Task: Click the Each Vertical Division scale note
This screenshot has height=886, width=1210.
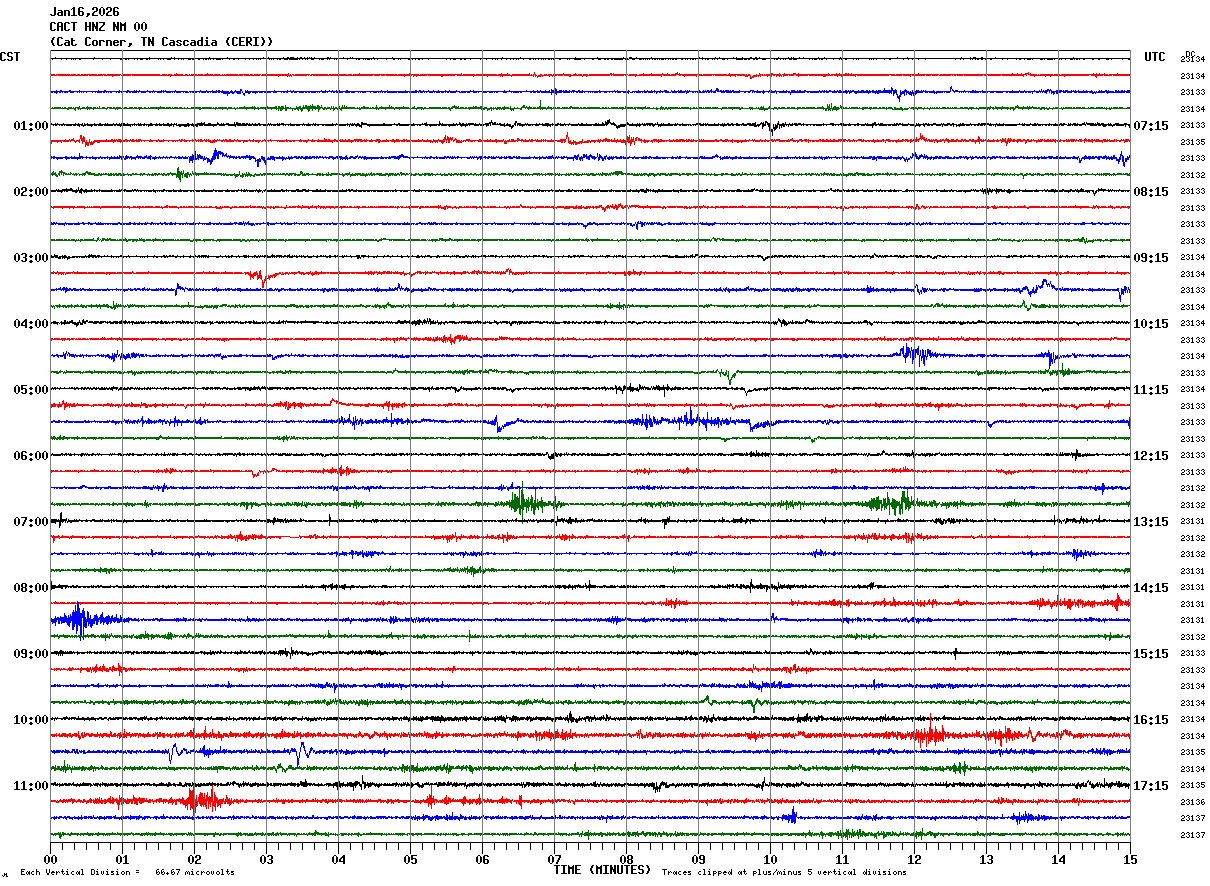Action: 128,873
